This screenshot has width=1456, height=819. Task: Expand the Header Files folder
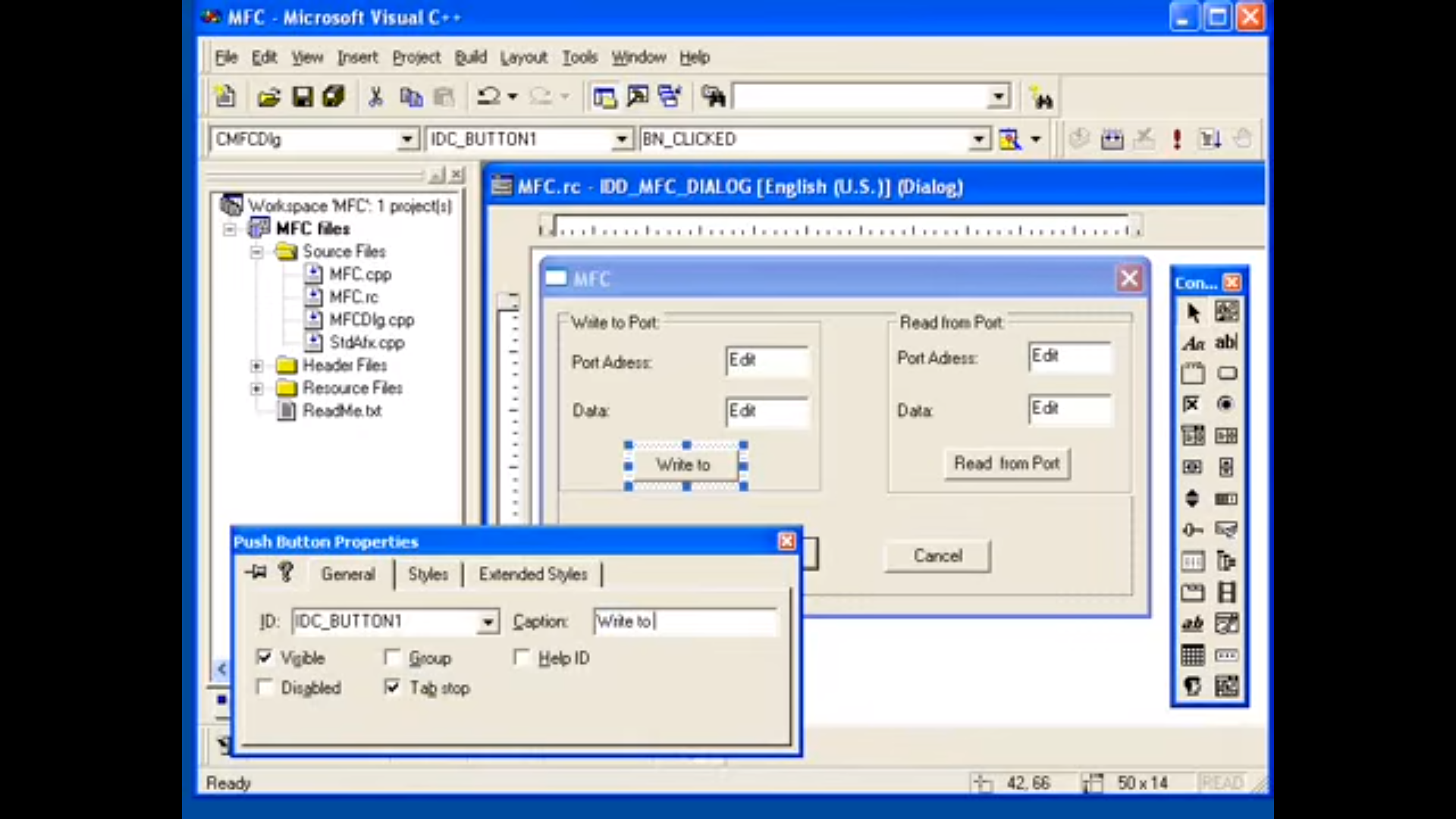[x=257, y=366]
